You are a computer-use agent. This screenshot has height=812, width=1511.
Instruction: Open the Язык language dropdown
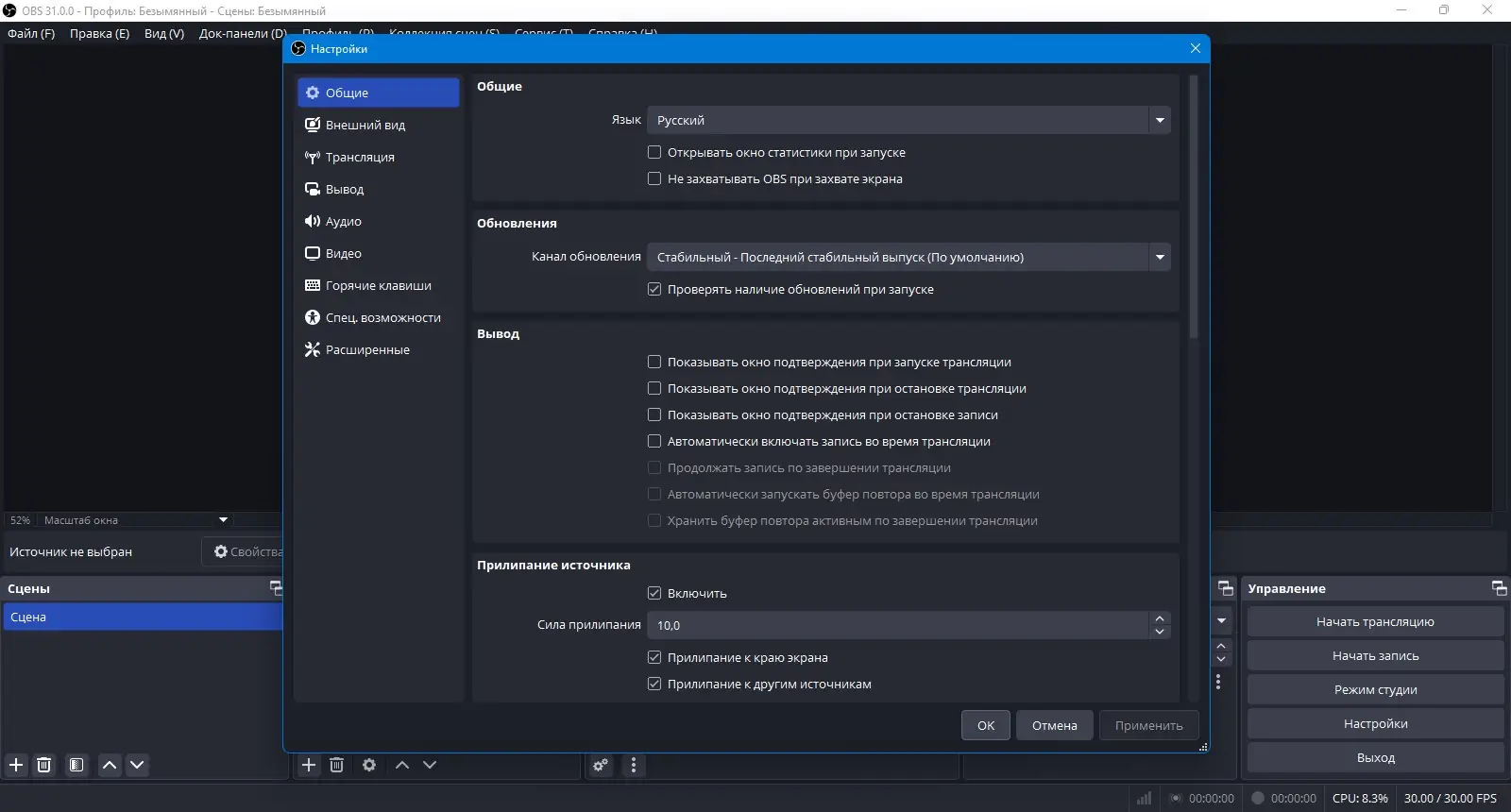point(908,120)
